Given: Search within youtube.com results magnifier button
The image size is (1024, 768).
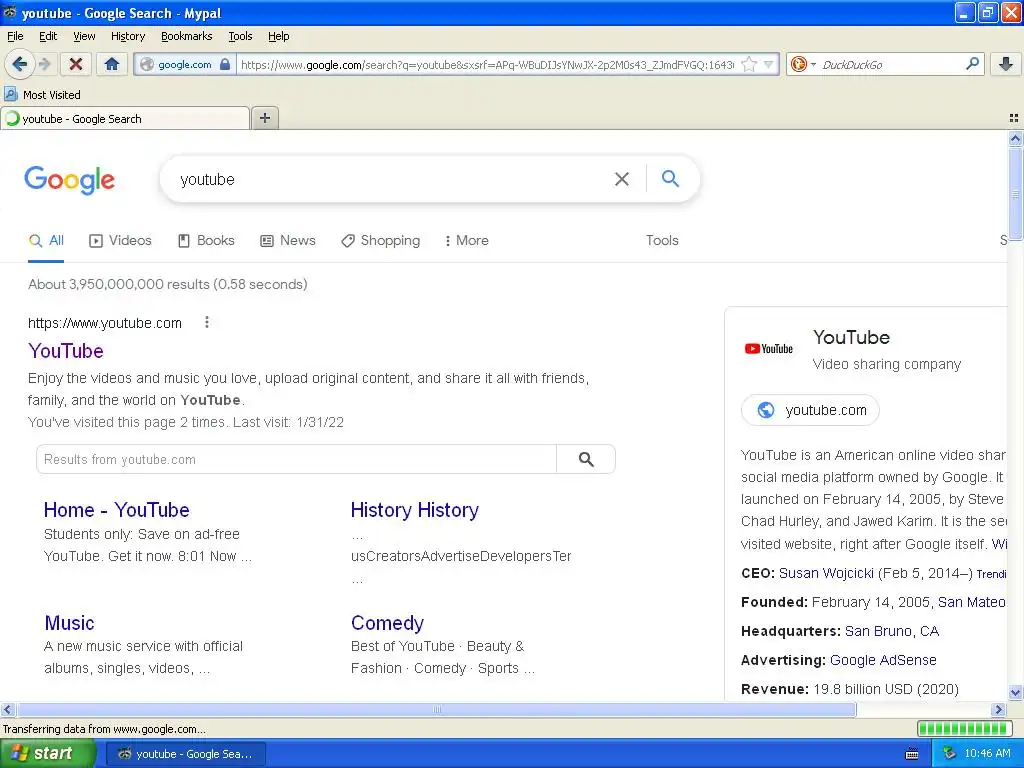Looking at the screenshot, I should pos(586,459).
